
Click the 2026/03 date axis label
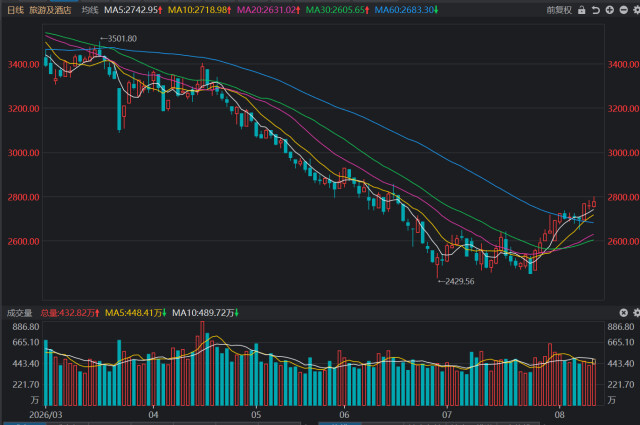click(x=46, y=415)
